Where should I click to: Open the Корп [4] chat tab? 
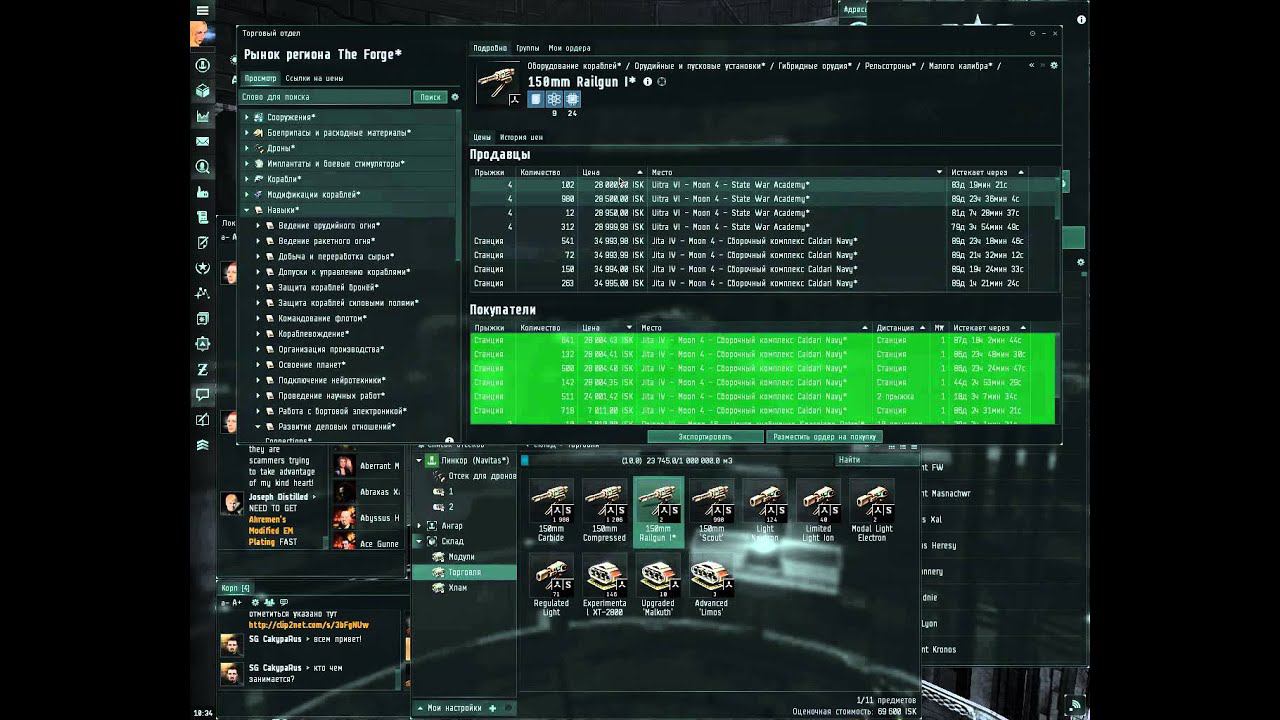tap(236, 588)
